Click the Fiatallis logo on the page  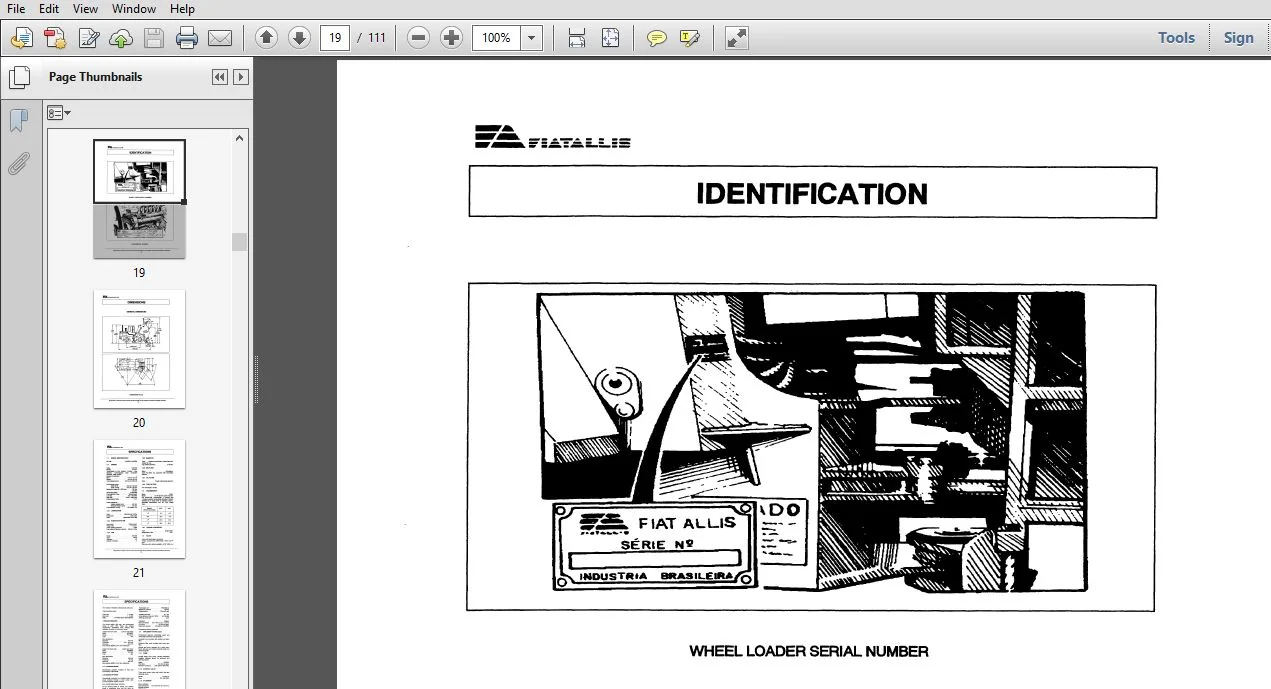pos(553,137)
